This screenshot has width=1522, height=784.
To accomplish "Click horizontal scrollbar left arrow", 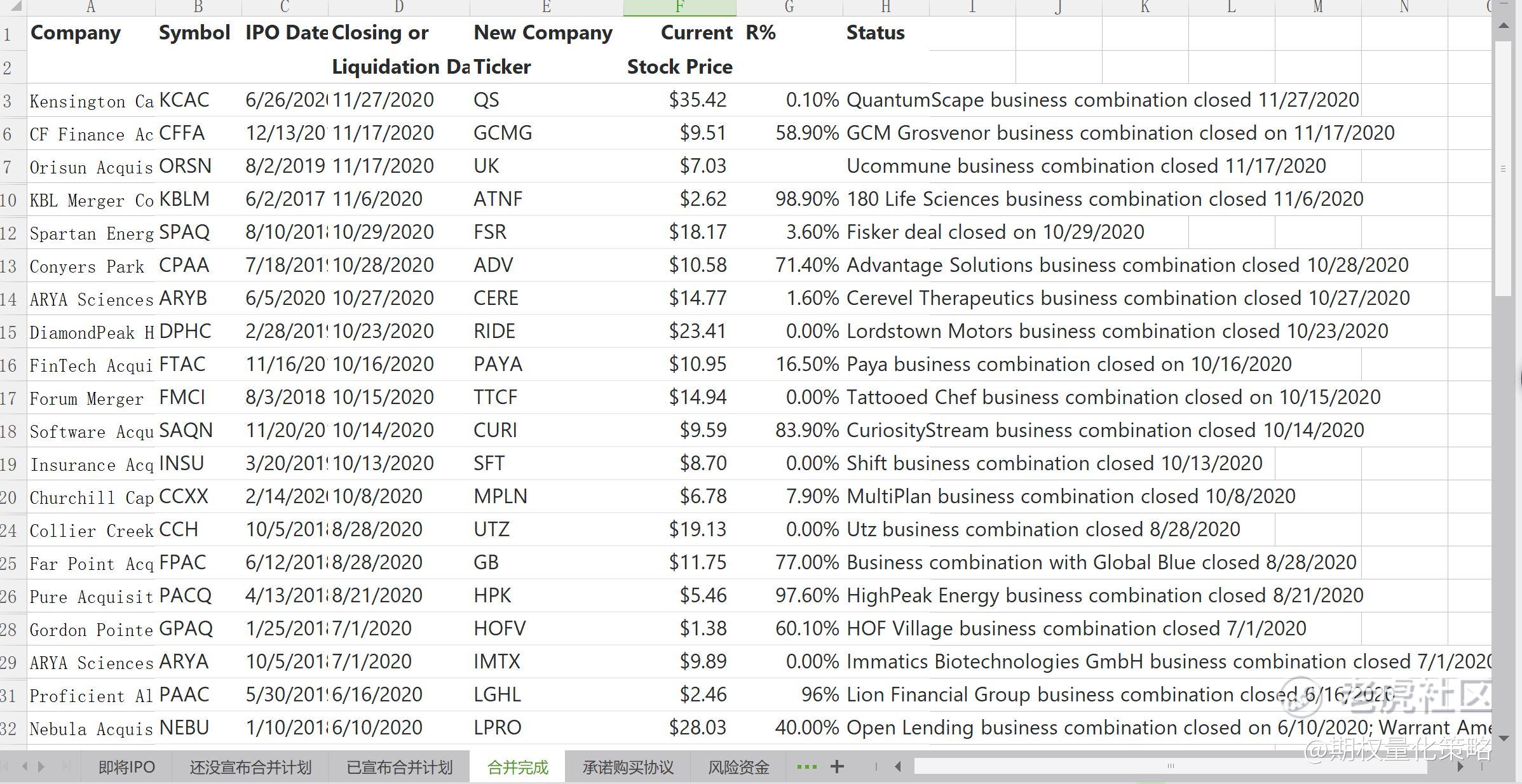I will [898, 767].
